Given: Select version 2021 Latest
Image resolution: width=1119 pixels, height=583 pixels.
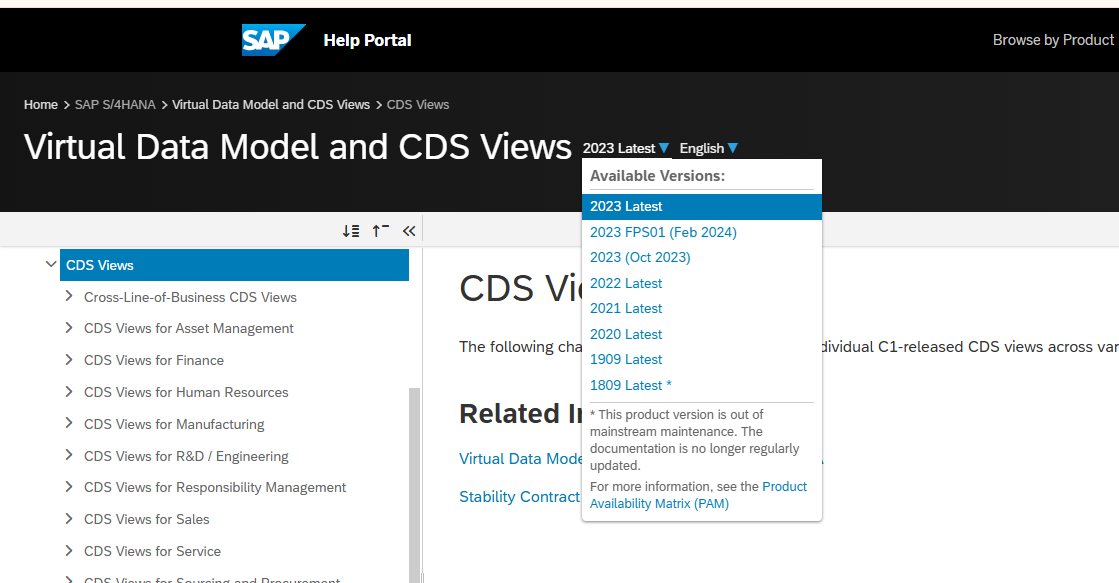Looking at the screenshot, I should coord(626,308).
